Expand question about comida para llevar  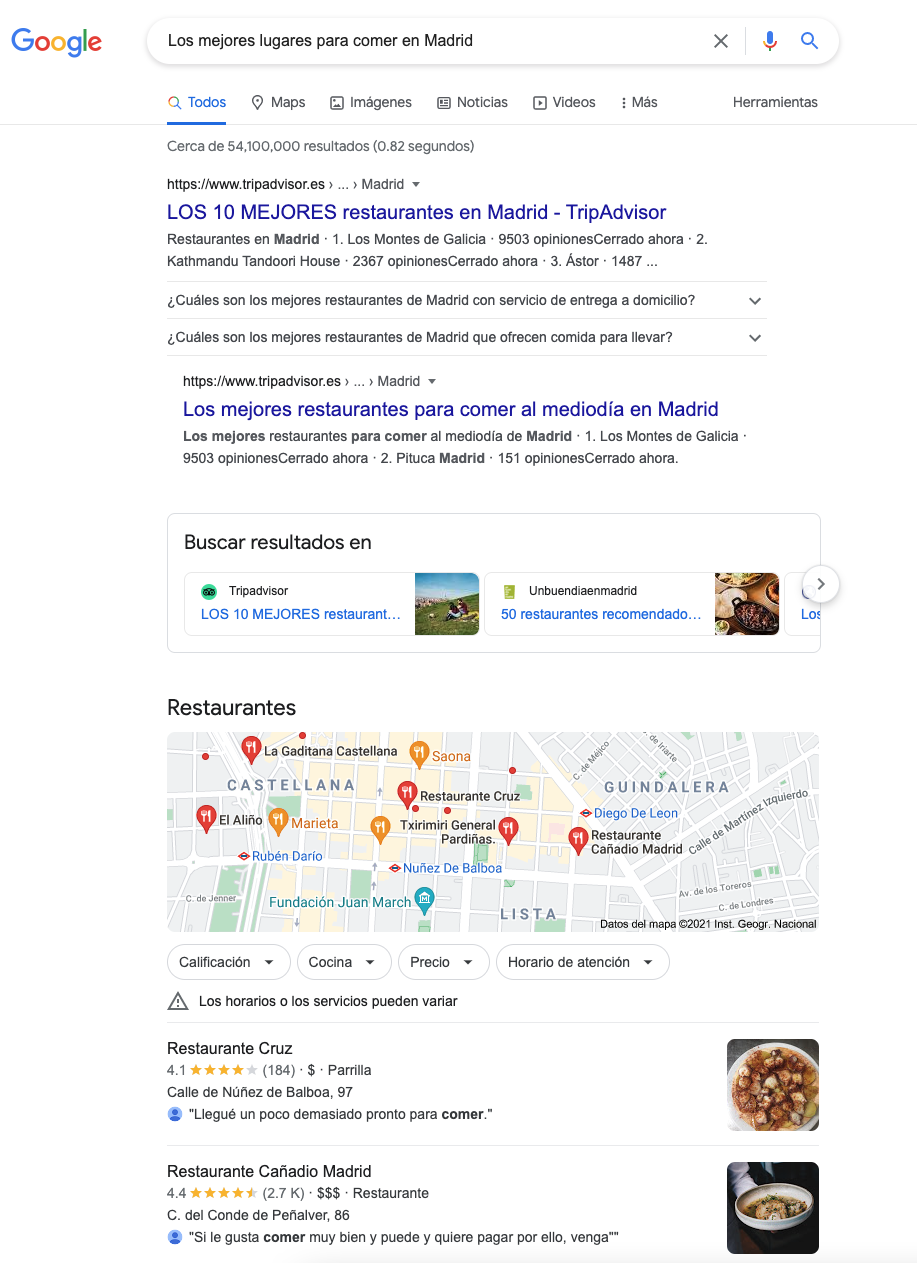click(467, 337)
